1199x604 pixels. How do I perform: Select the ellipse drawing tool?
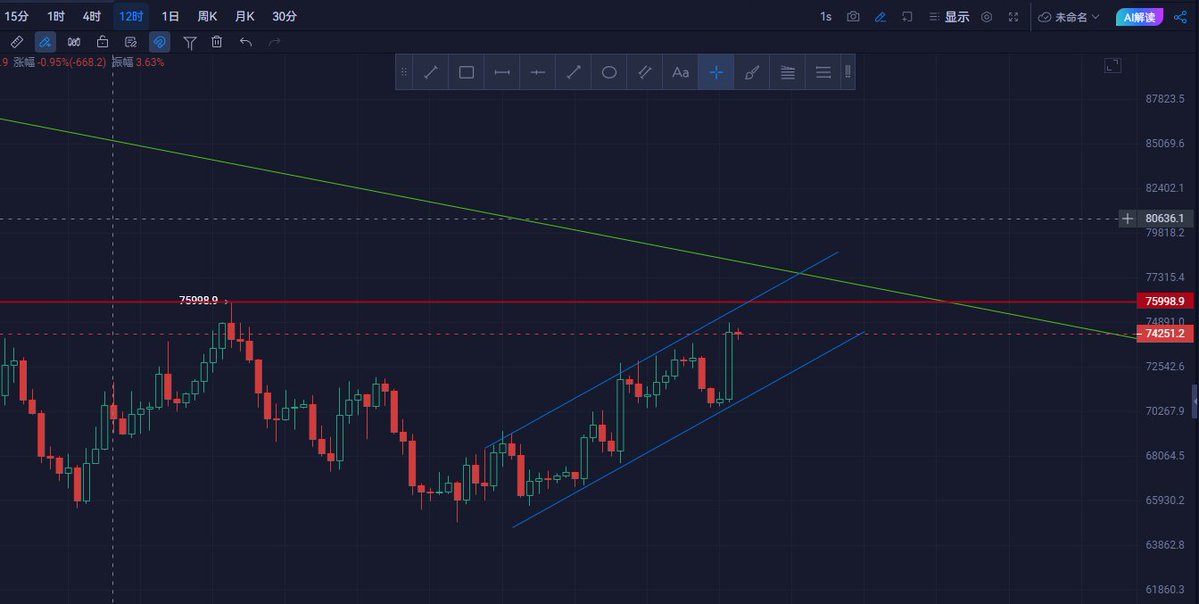coord(609,73)
